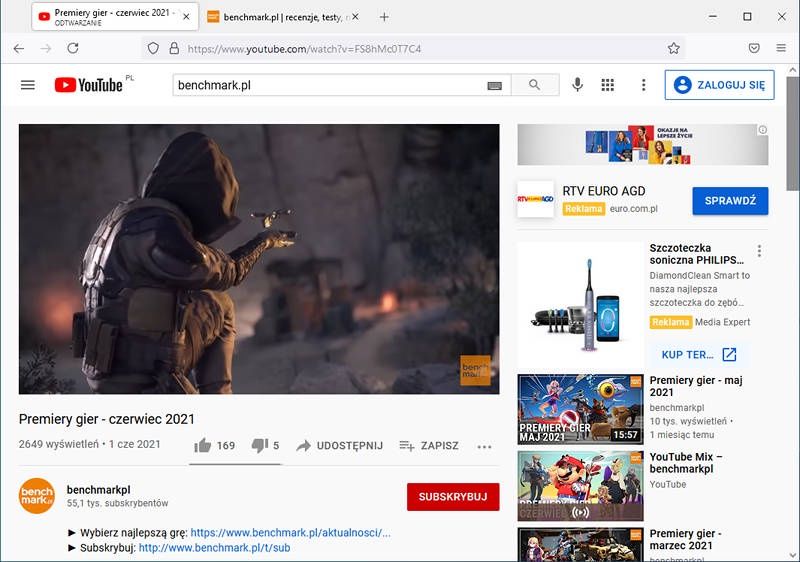Open the RTV EURO AGD logo
This screenshot has height=562, width=800.
point(535,199)
